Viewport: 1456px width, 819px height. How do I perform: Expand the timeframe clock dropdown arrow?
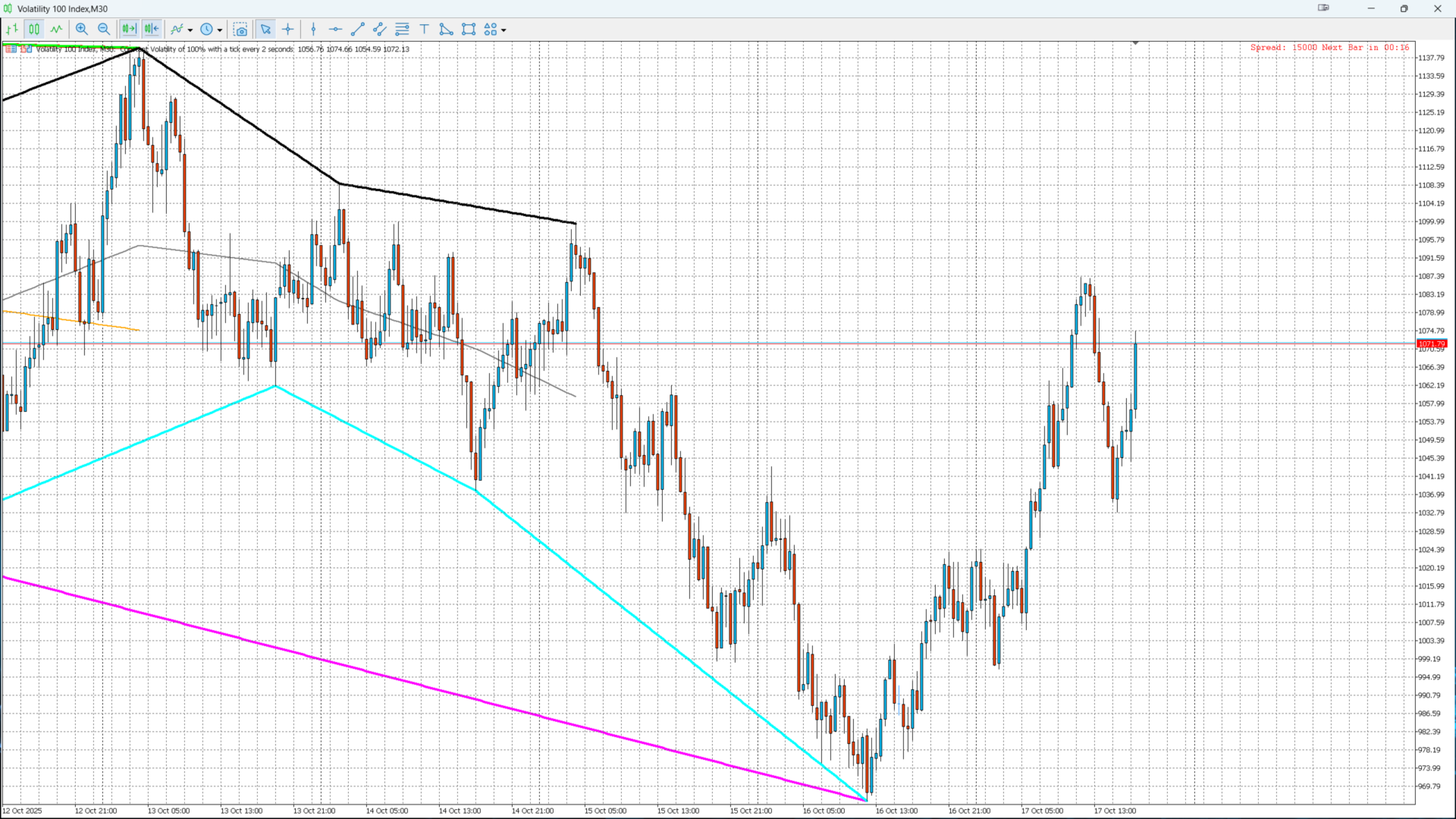coord(220,30)
